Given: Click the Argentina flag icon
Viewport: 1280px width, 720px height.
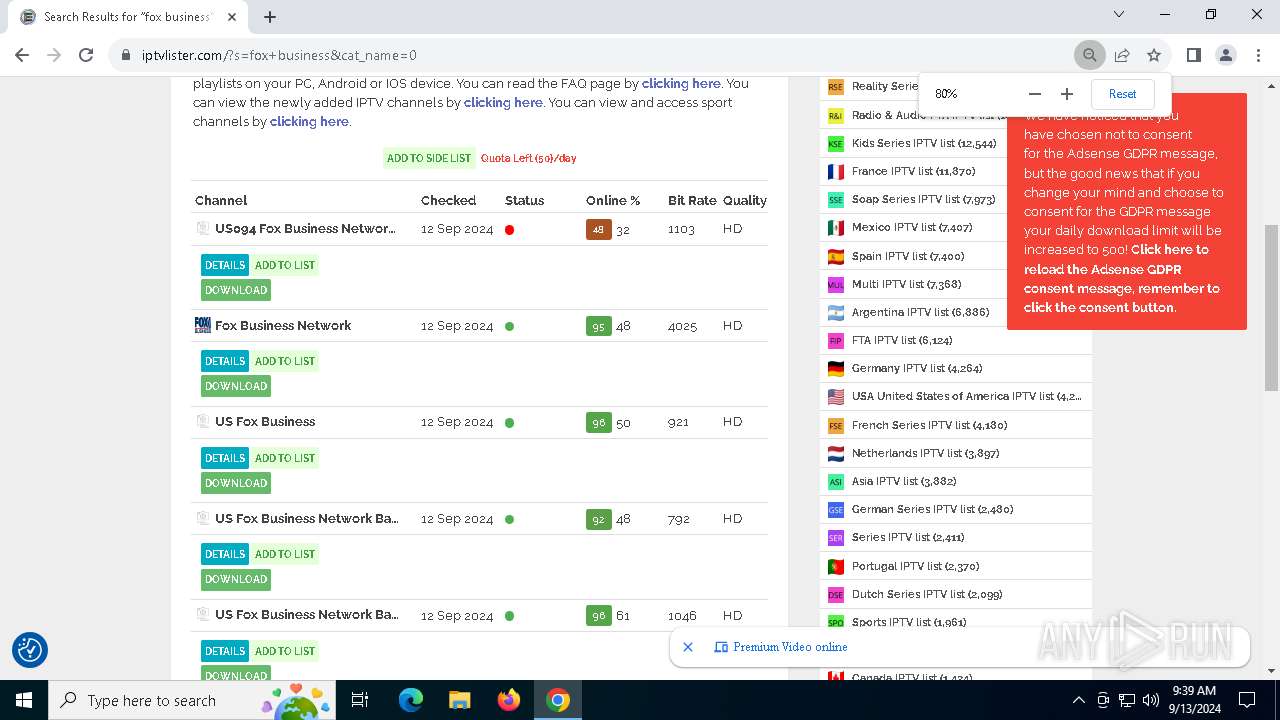Looking at the screenshot, I should [x=836, y=312].
